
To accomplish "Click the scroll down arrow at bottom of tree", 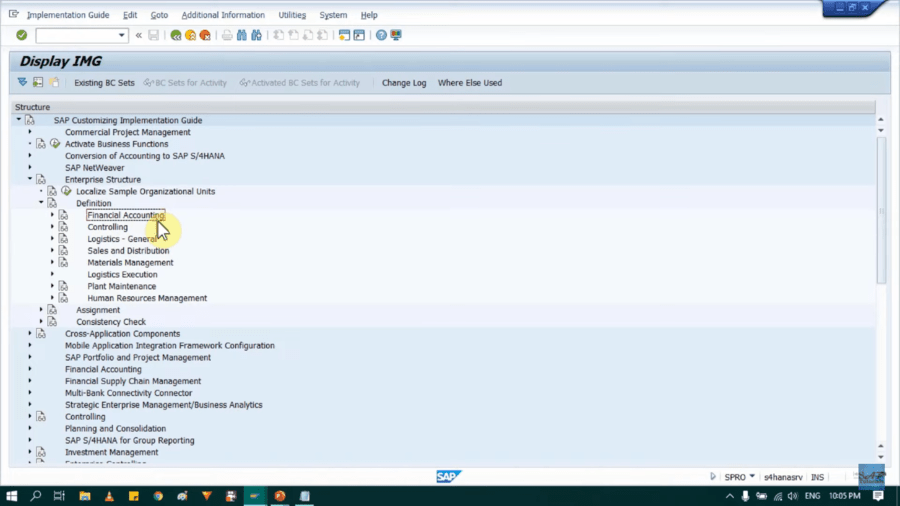I will pos(881,457).
